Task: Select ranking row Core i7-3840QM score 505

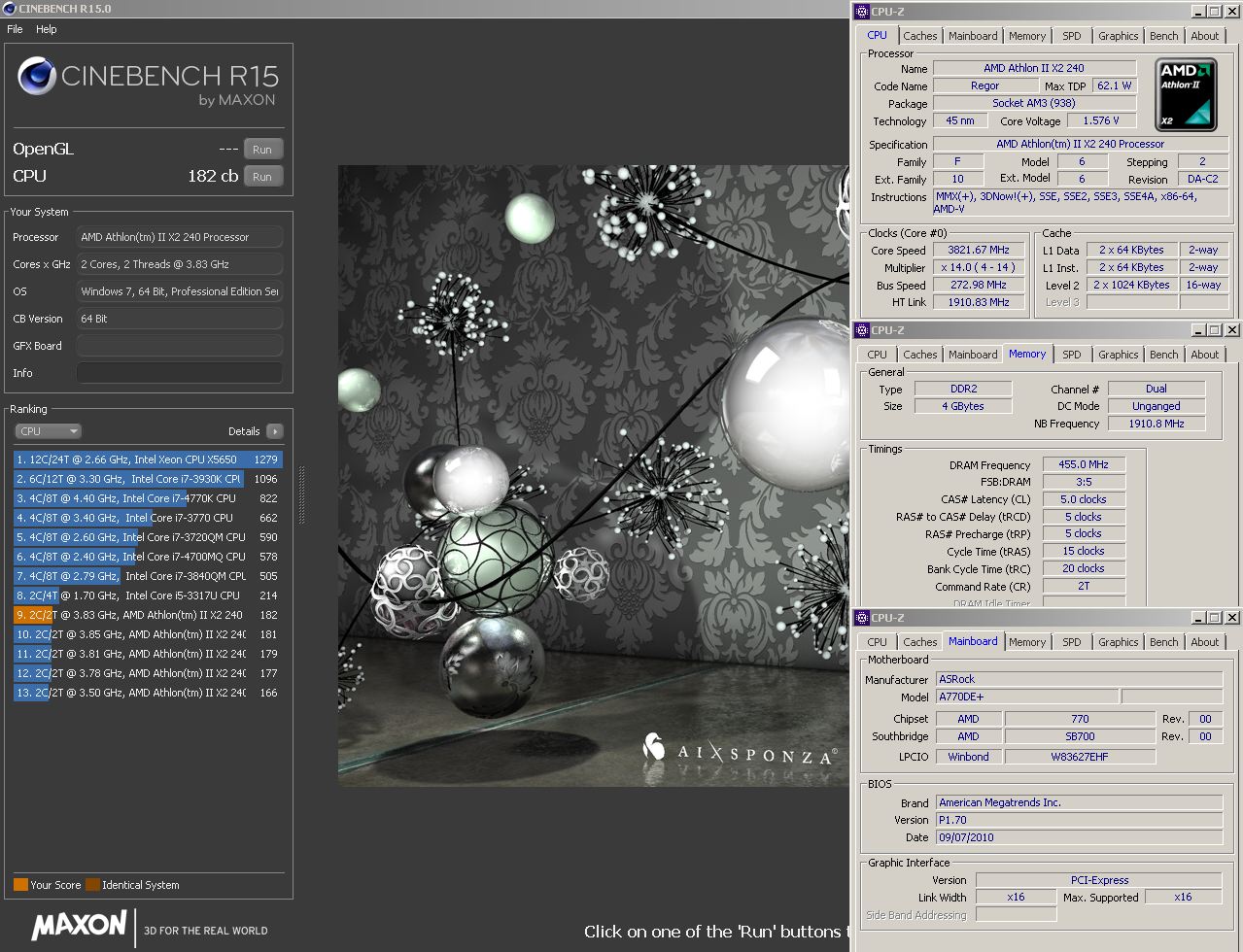Action: [148, 576]
